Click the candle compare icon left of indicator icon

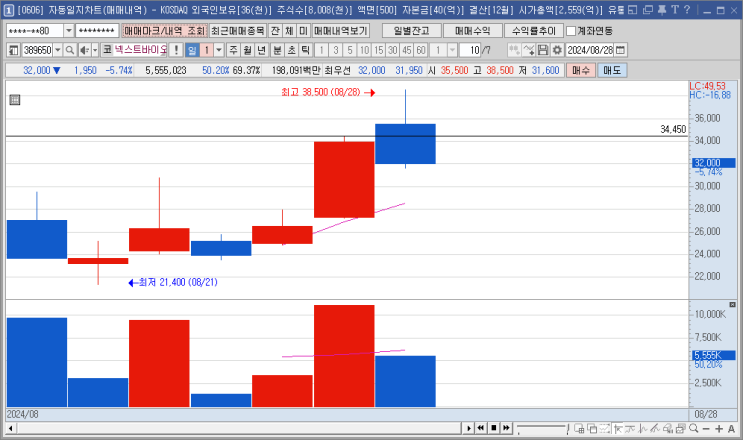pyautogui.click(x=514, y=50)
